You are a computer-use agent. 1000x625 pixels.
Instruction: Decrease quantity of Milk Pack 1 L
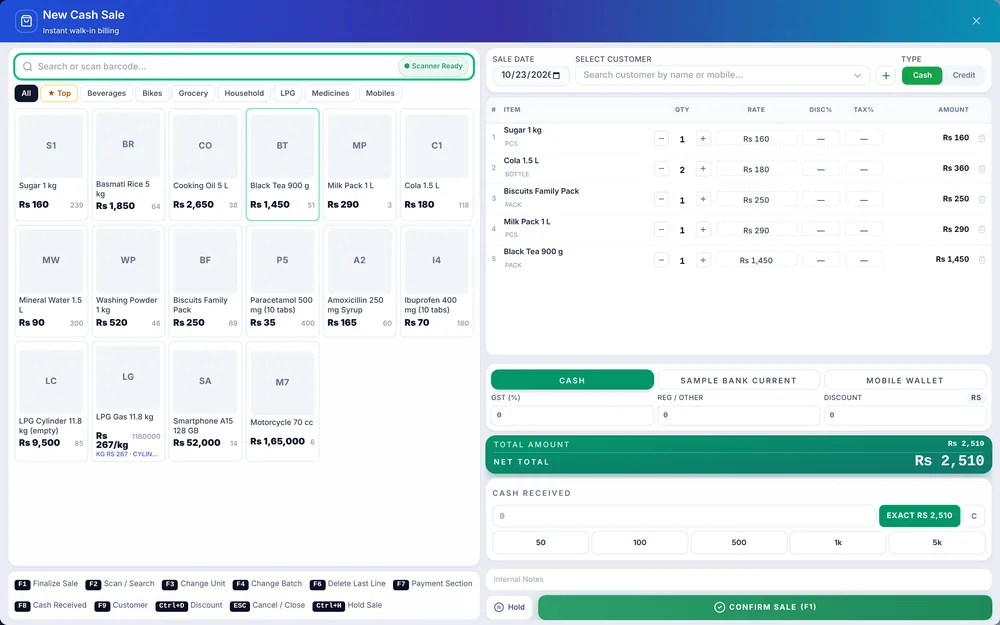(x=661, y=230)
